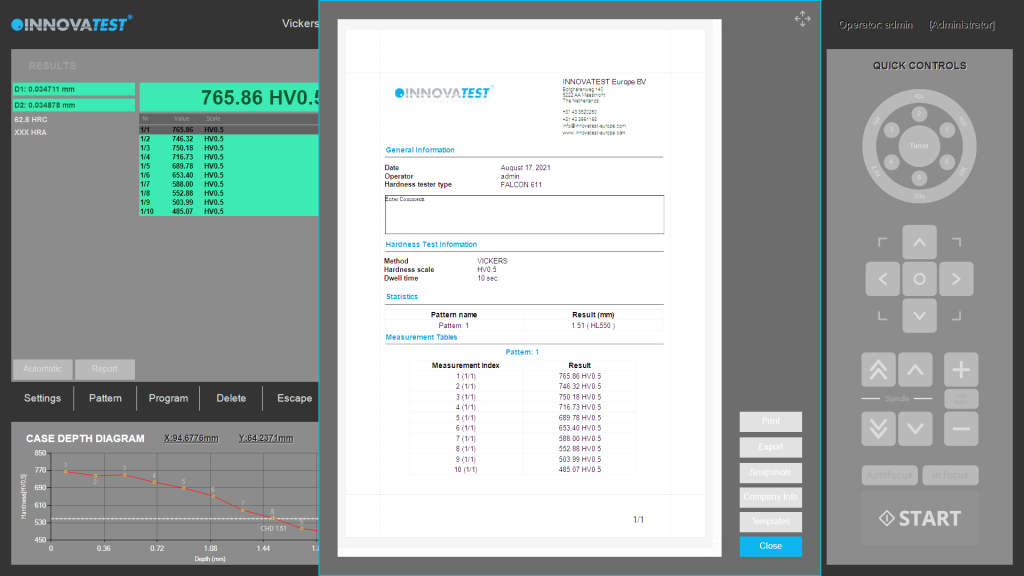Move stage down with arrow button
This screenshot has height=576, width=1024.
click(x=920, y=315)
